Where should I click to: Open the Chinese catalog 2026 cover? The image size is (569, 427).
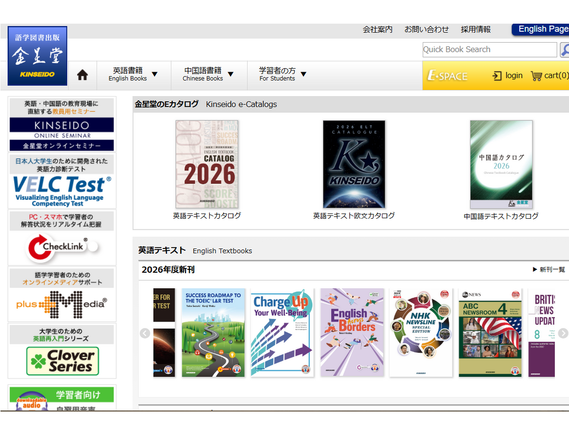501,164
